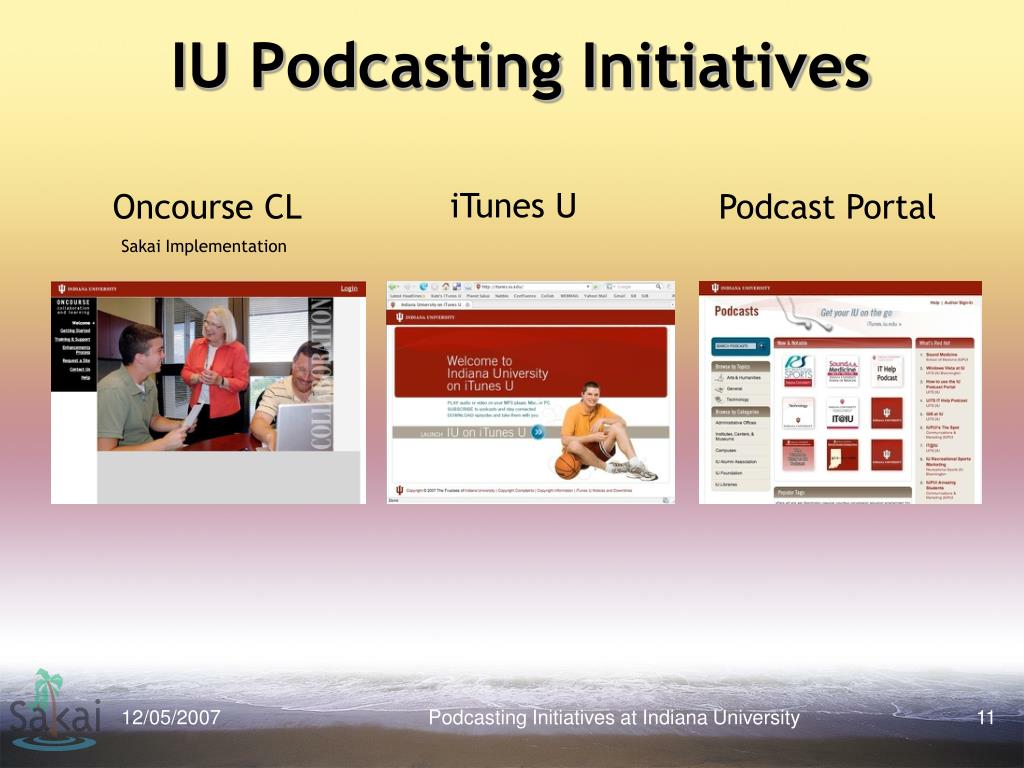Open Sound Medicine podcast thumbnail
The height and width of the screenshot is (768, 1024).
point(842,371)
